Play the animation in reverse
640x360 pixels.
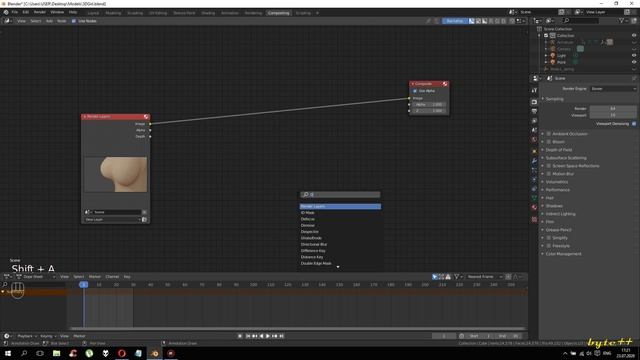pyautogui.click(x=261, y=336)
